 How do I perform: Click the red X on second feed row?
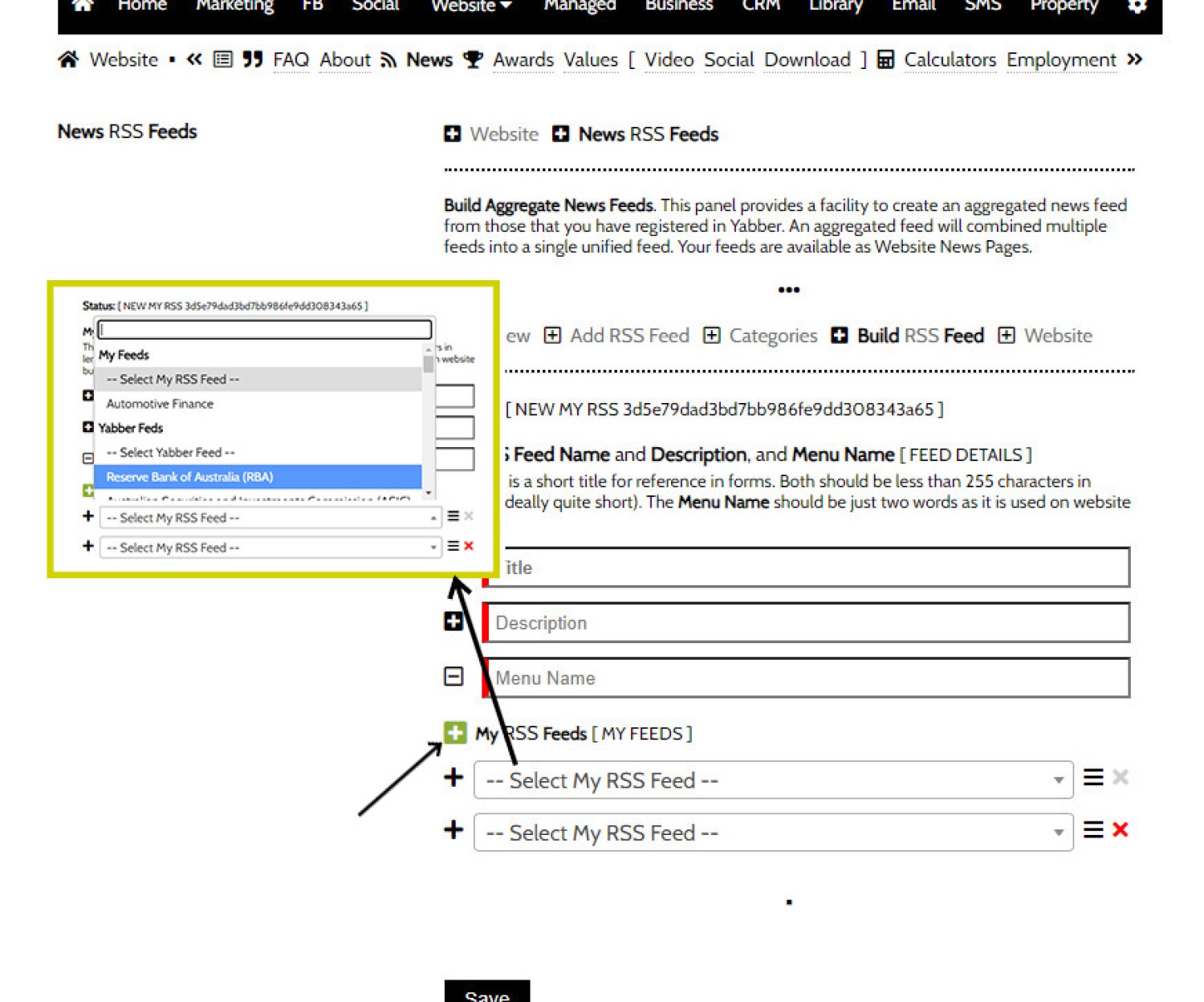1121,830
